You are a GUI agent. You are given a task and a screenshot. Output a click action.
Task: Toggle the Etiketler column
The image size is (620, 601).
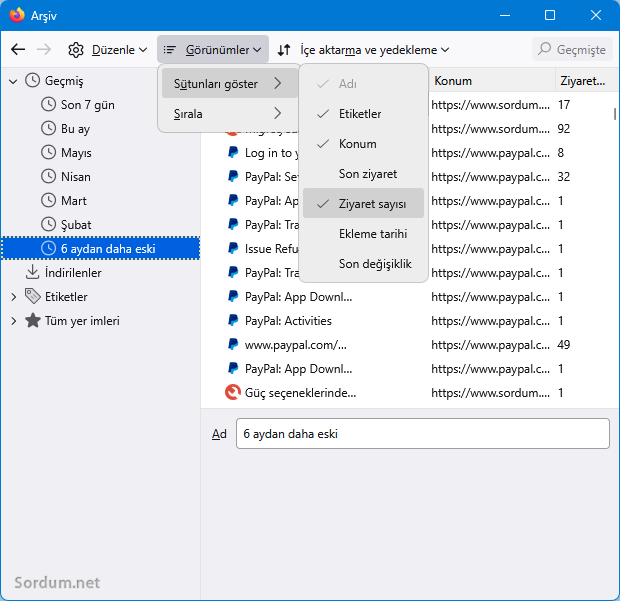coord(363,114)
